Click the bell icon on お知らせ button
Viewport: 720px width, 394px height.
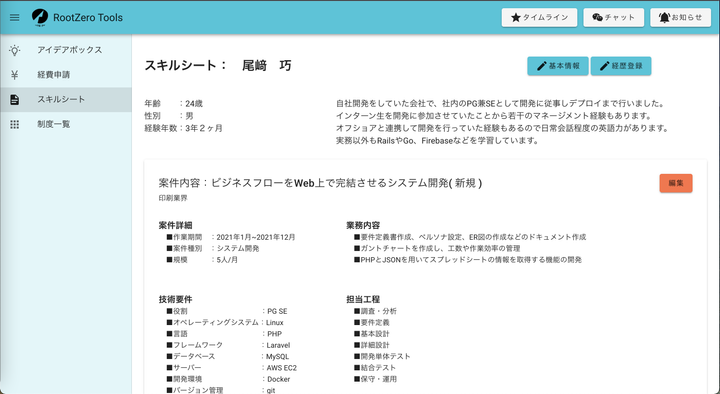pos(664,17)
